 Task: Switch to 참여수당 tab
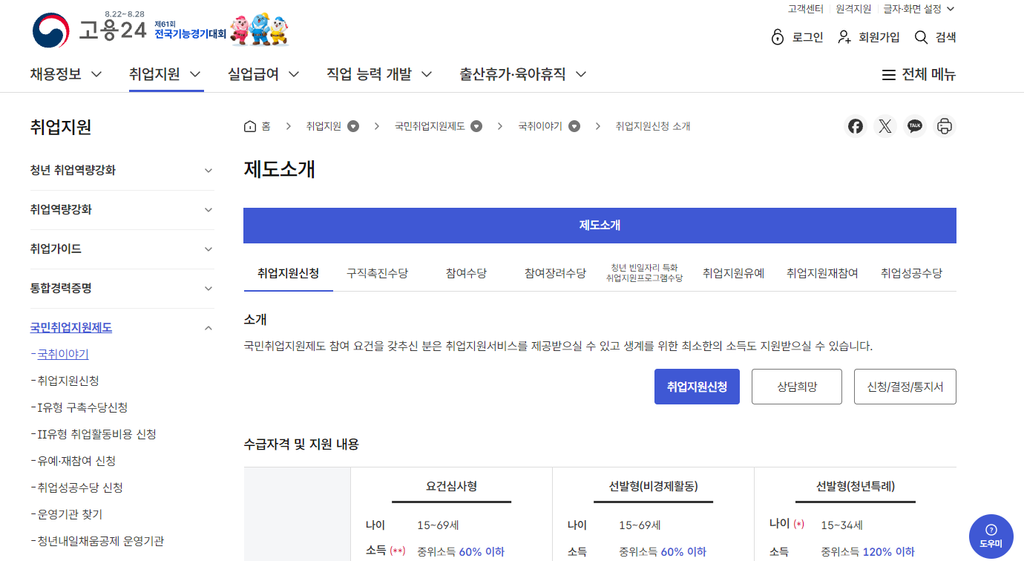click(x=466, y=274)
